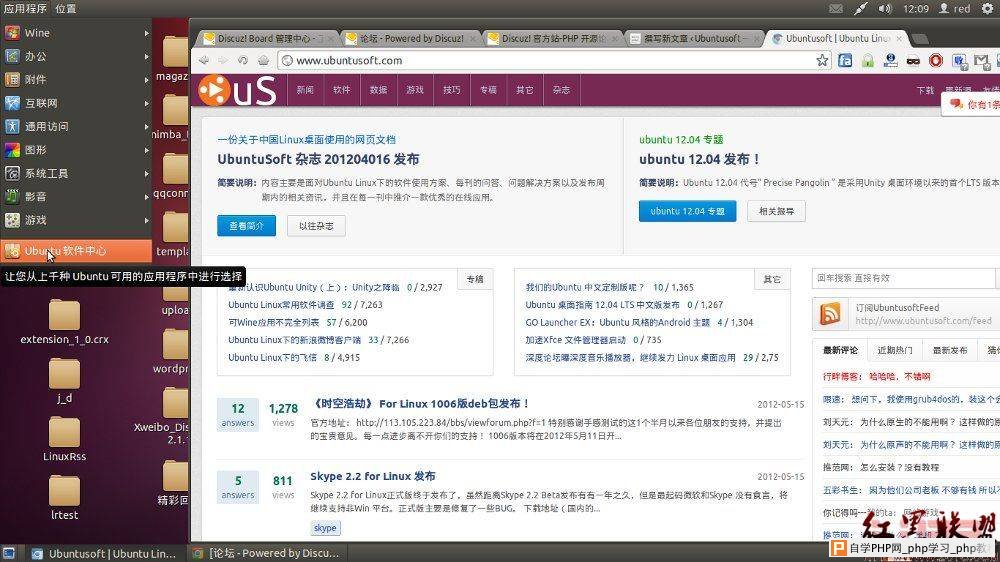Click the browser forward arrow button
This screenshot has height=562, width=1000.
click(223, 60)
